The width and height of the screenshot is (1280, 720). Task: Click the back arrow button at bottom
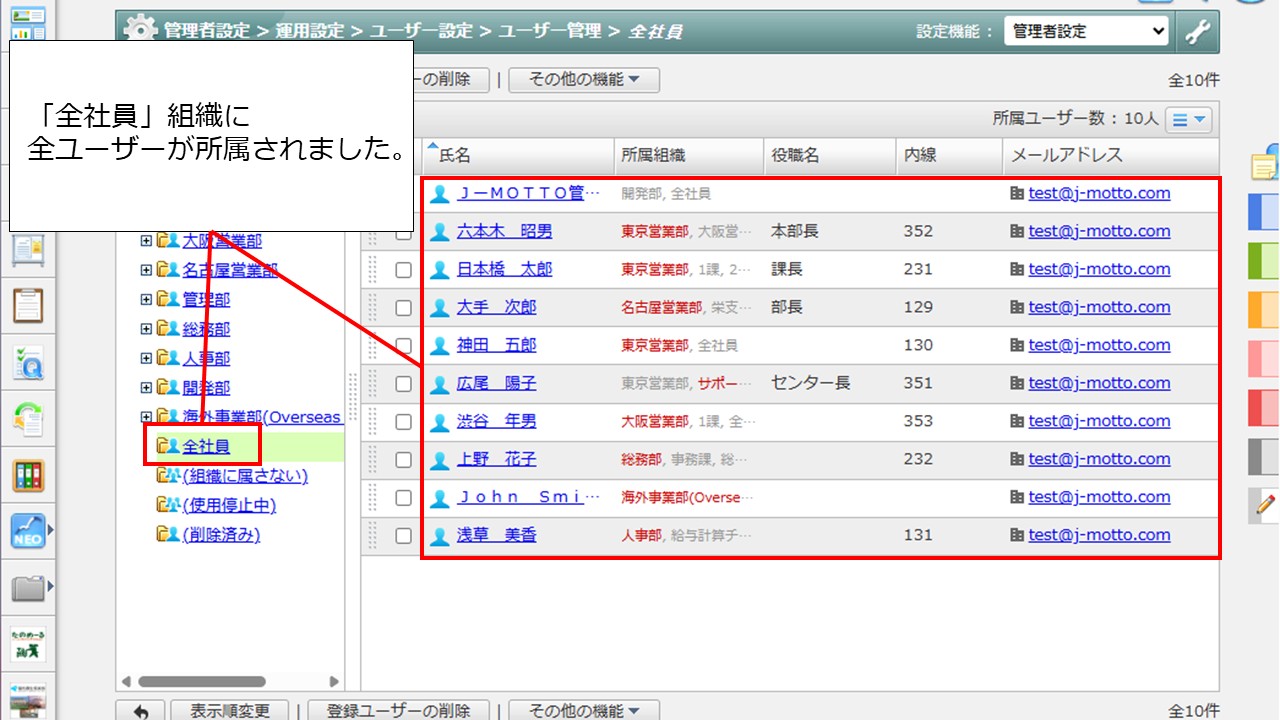[141, 710]
